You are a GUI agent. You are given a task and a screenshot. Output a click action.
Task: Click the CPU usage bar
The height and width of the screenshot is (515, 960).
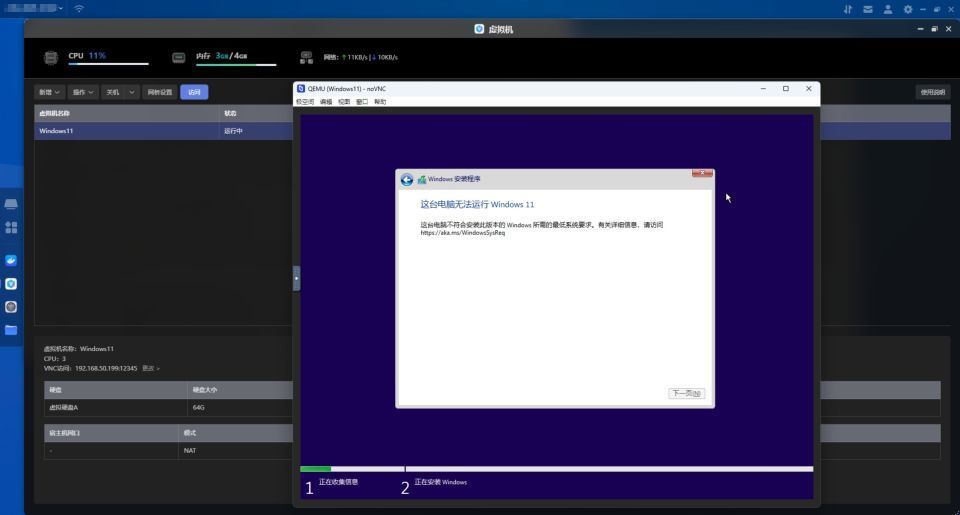[x=108, y=64]
